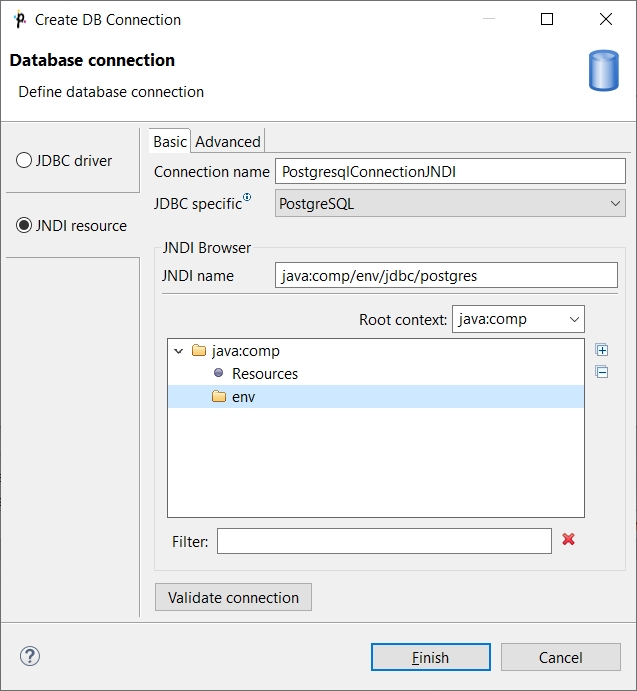
Task: Click the collapse all tree icon
Action: (x=601, y=372)
